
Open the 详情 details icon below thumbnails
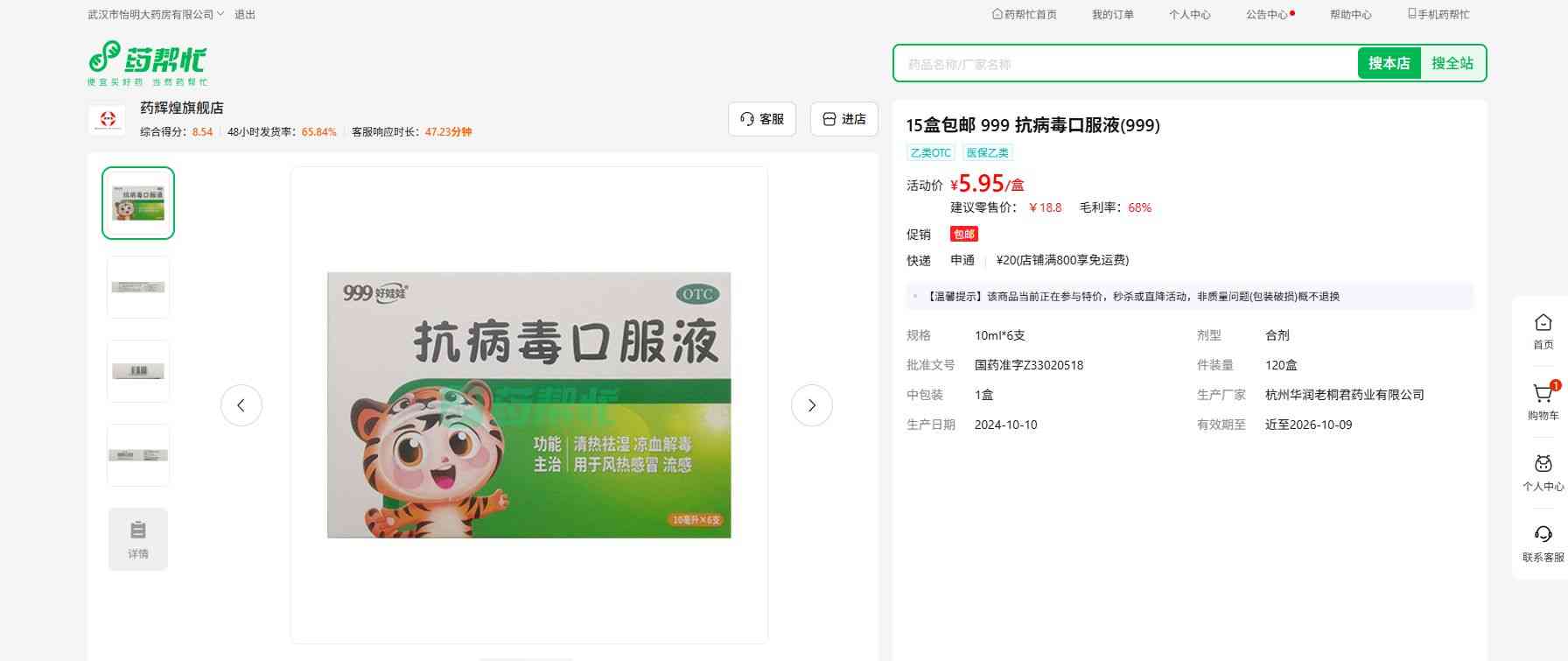coord(138,539)
